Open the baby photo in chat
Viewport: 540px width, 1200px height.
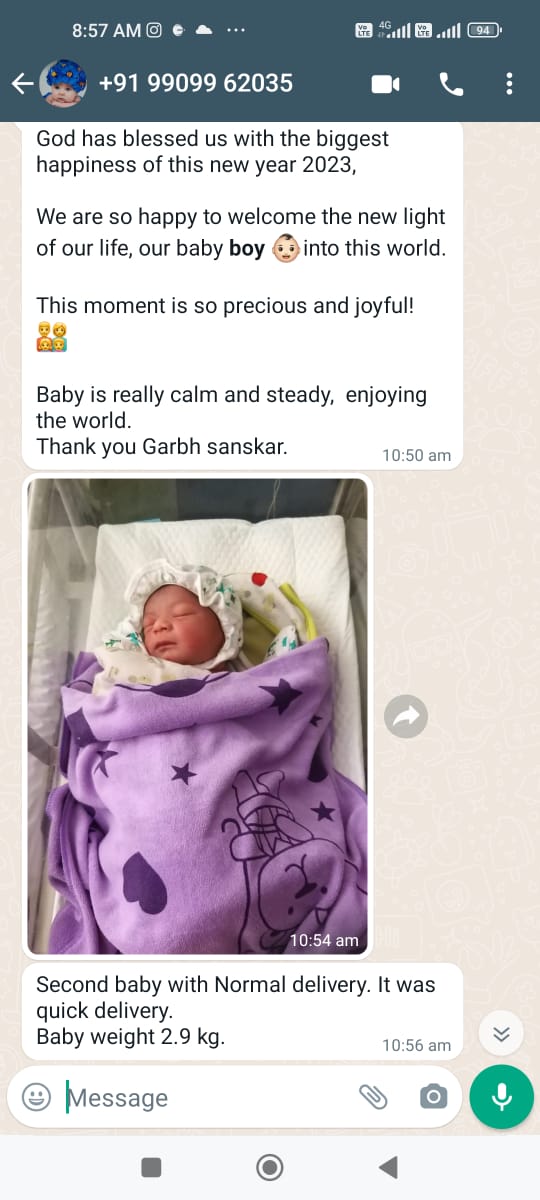coord(197,716)
